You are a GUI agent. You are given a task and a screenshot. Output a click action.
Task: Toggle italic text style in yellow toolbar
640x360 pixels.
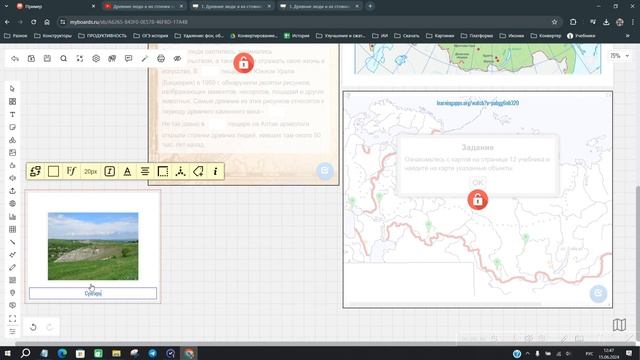point(109,171)
